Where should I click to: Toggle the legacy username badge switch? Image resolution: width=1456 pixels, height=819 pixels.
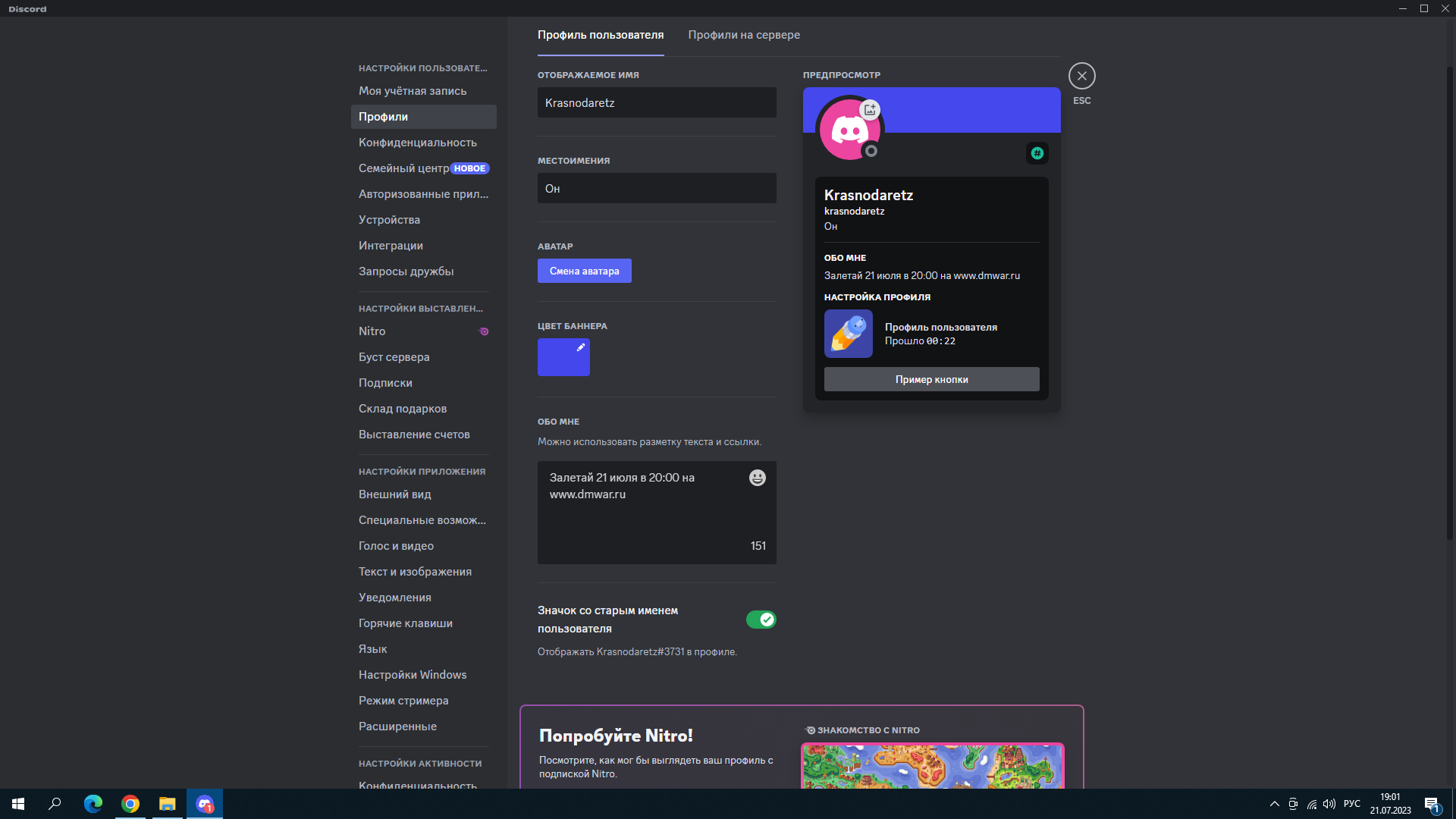pyautogui.click(x=761, y=620)
